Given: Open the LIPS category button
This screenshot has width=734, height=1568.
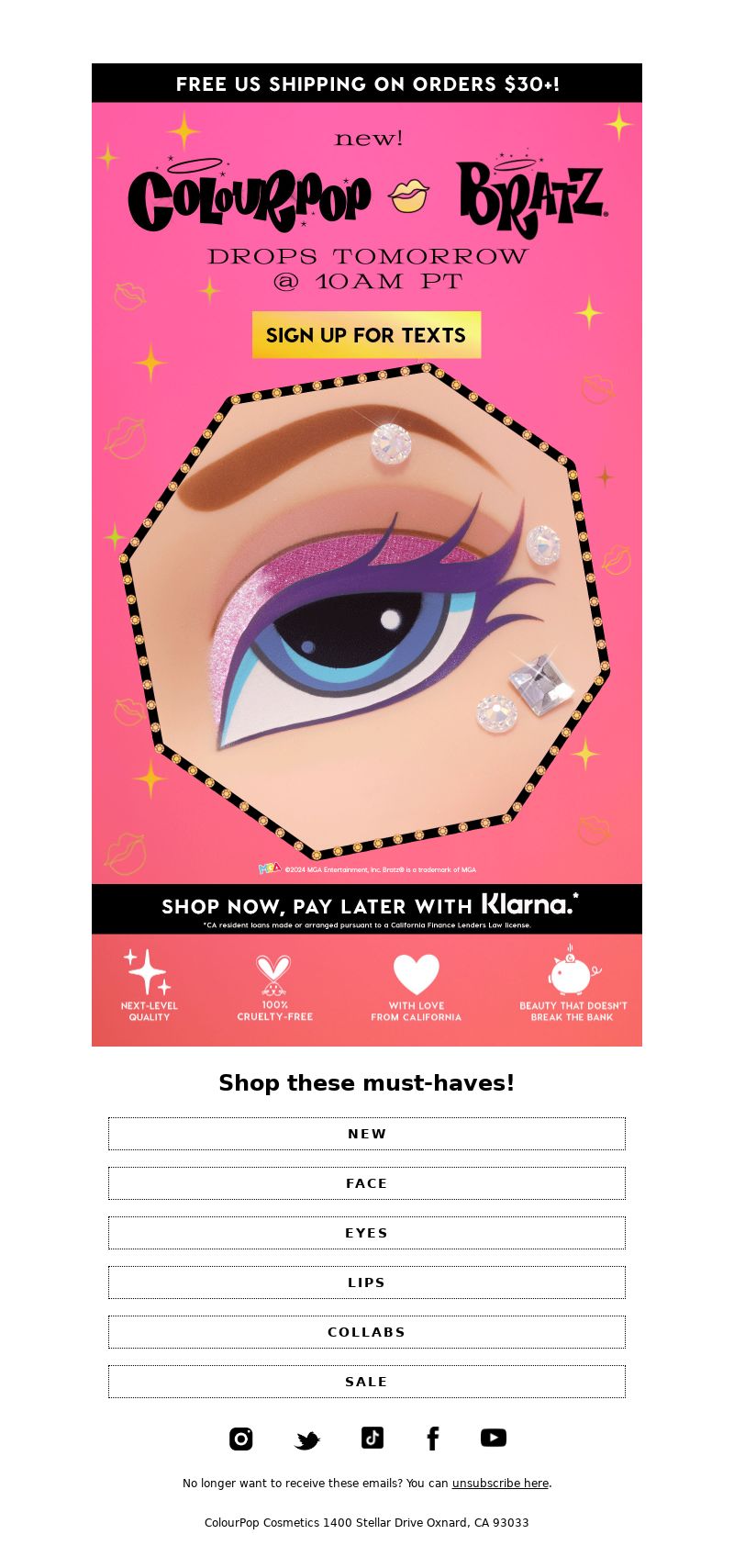Looking at the screenshot, I should (367, 1282).
